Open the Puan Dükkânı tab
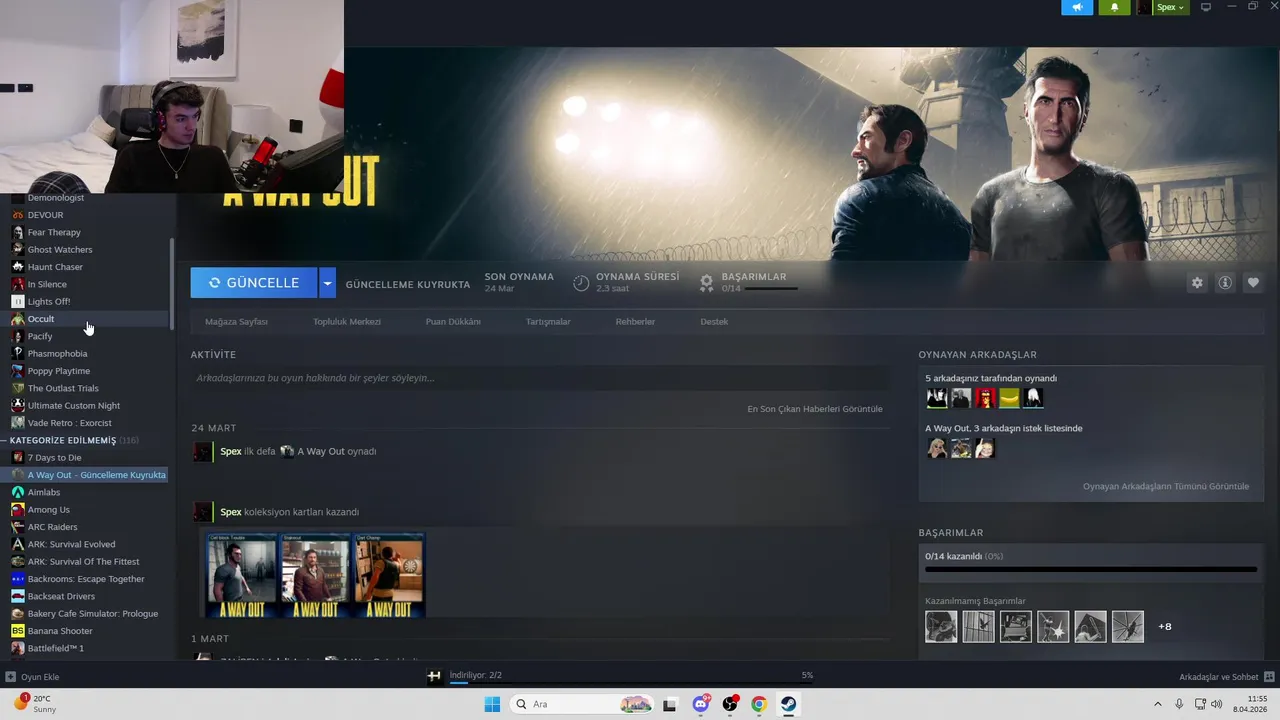1280x720 pixels. [x=453, y=322]
